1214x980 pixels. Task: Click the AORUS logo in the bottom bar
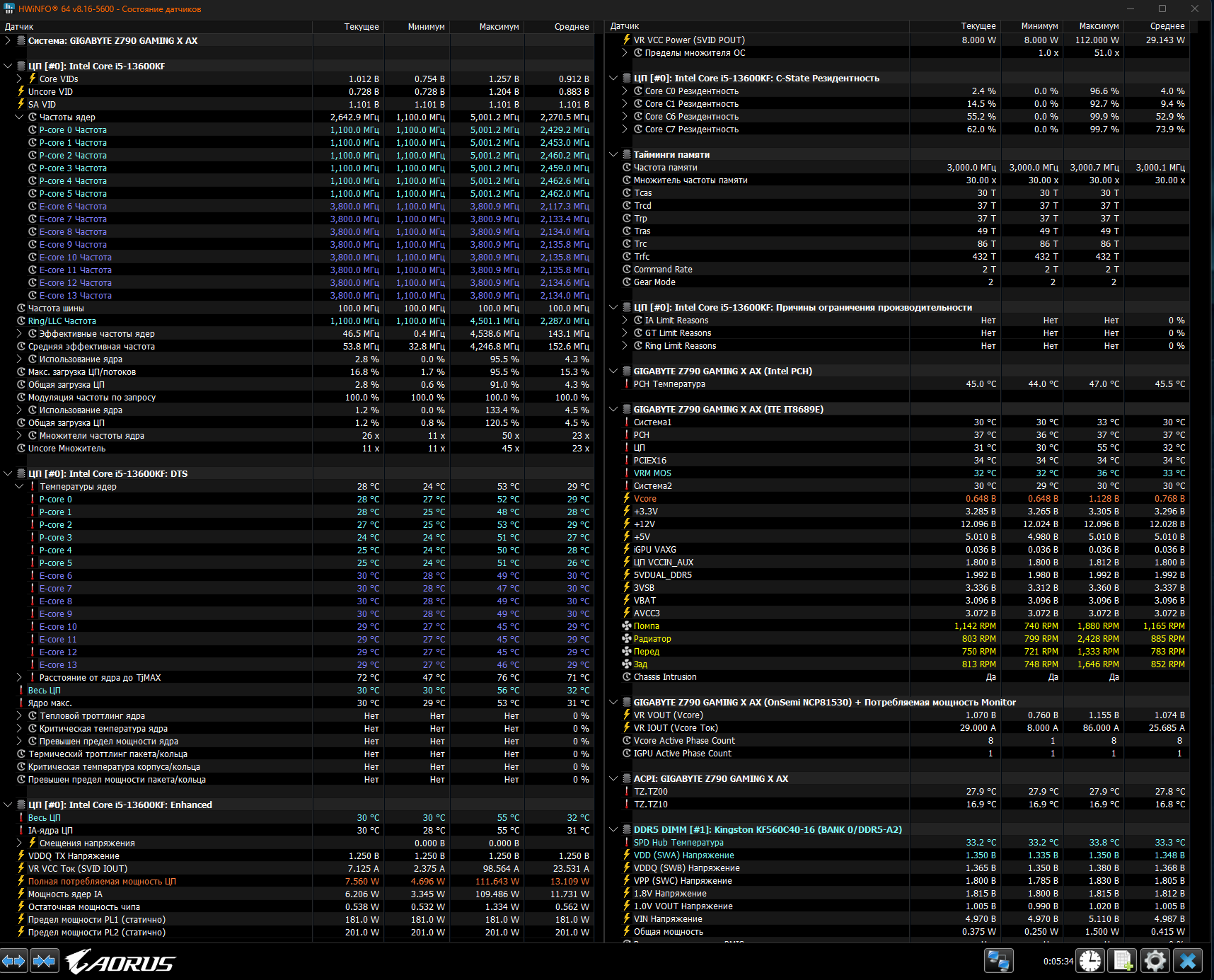pos(120,962)
